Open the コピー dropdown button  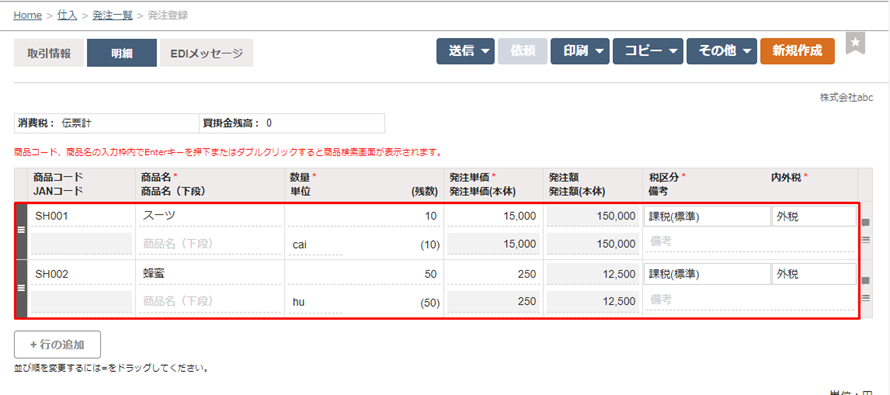pos(648,51)
